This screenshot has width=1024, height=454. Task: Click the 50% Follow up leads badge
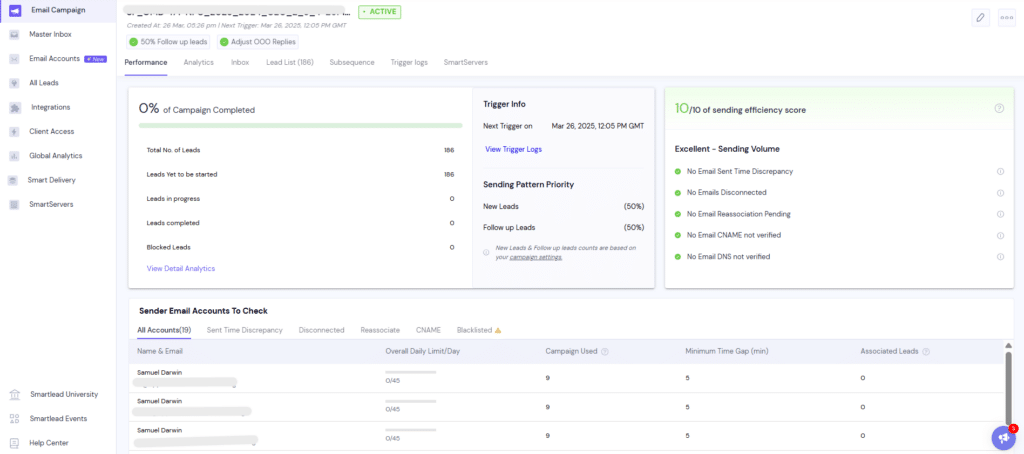(168, 42)
